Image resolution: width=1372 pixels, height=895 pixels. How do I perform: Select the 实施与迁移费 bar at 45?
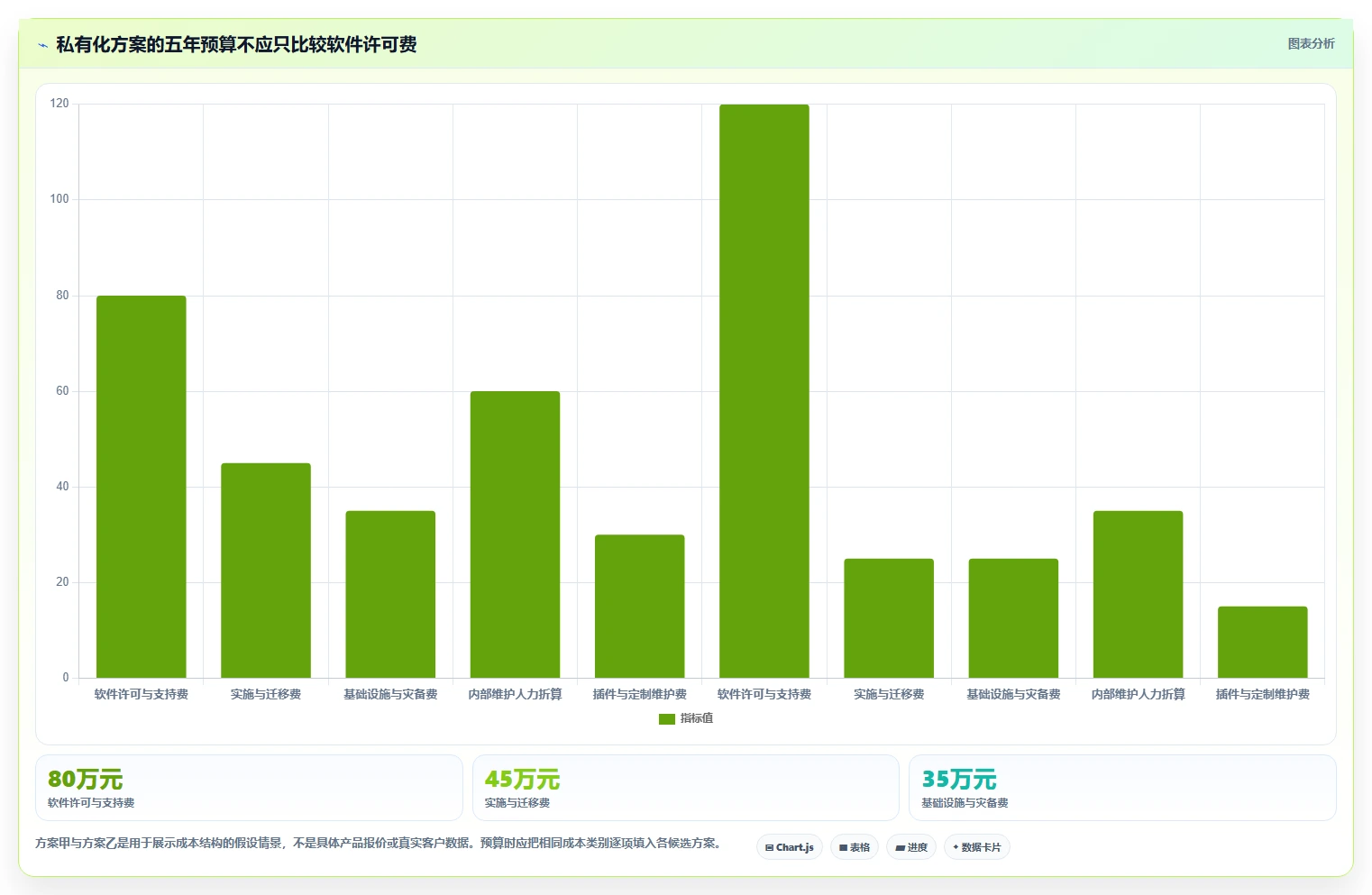click(x=266, y=571)
